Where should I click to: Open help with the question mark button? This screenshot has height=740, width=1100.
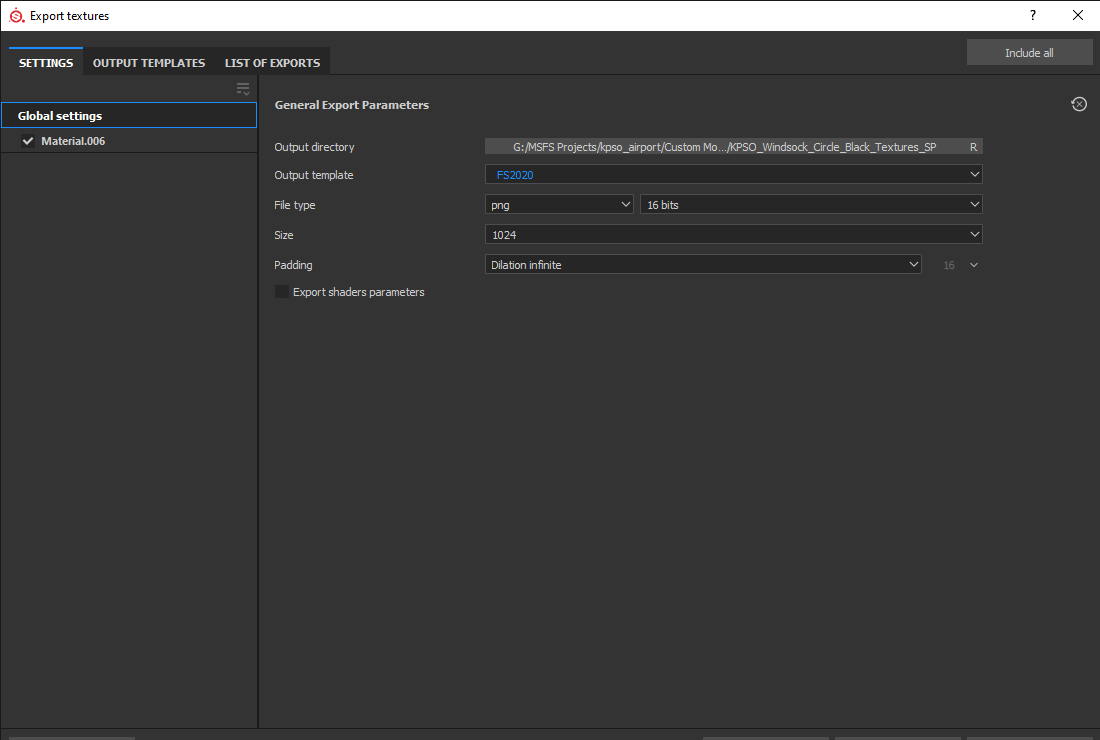[x=1033, y=15]
